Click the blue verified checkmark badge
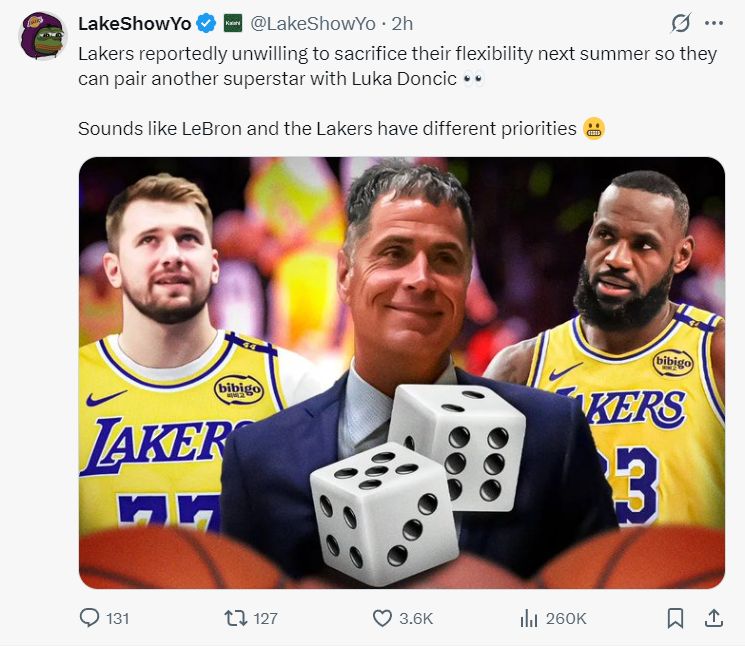The width and height of the screenshot is (745, 654). [x=206, y=23]
